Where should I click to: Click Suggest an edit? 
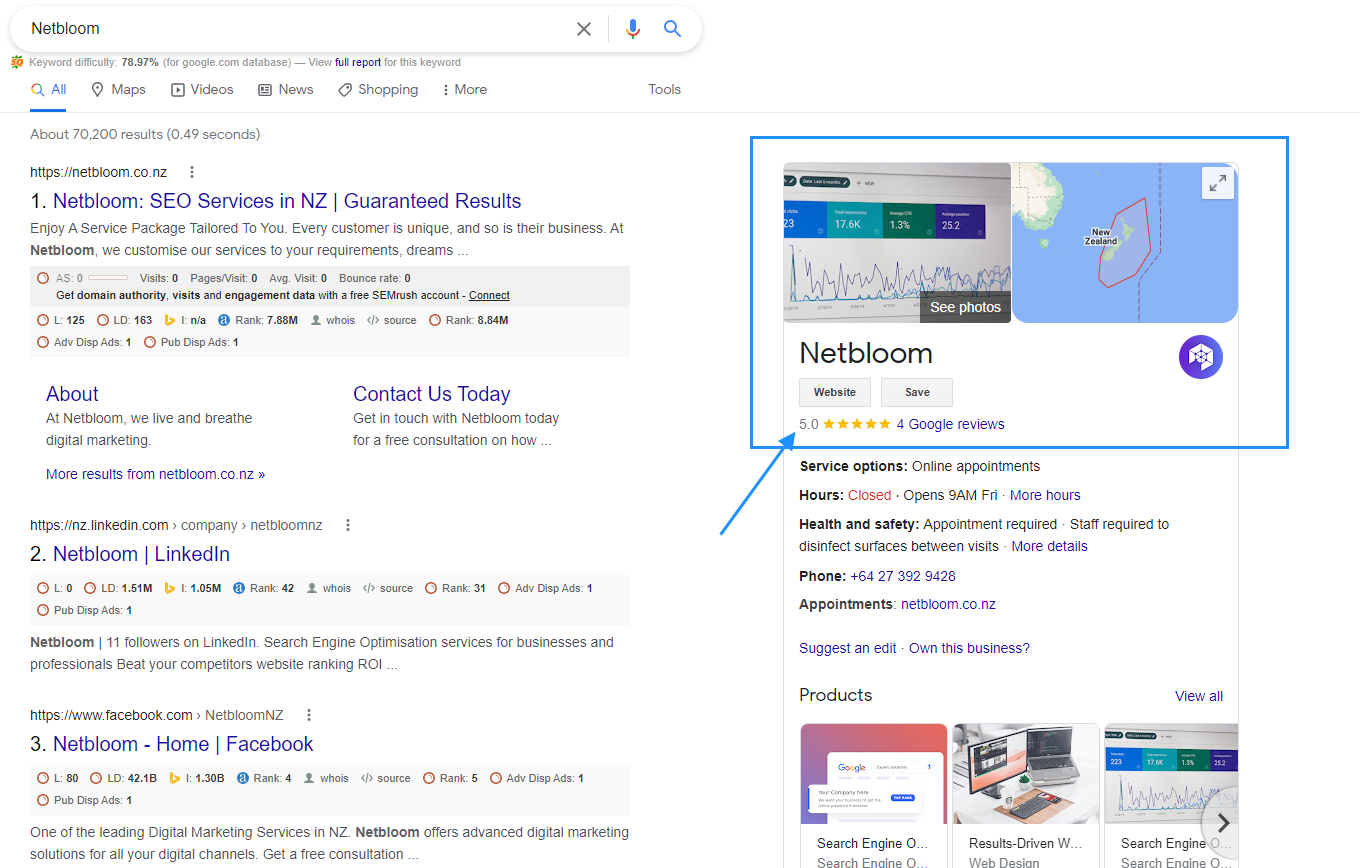[848, 648]
